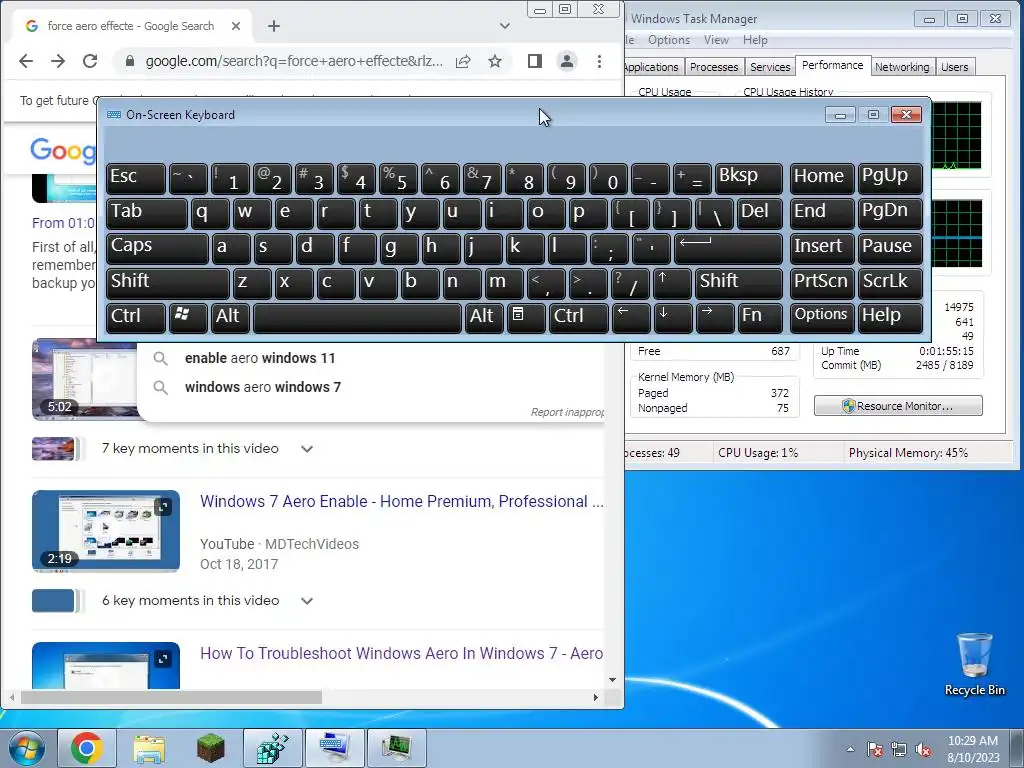
Task: Click Chrome horizontal scrollbar thumb
Action: [x=171, y=697]
